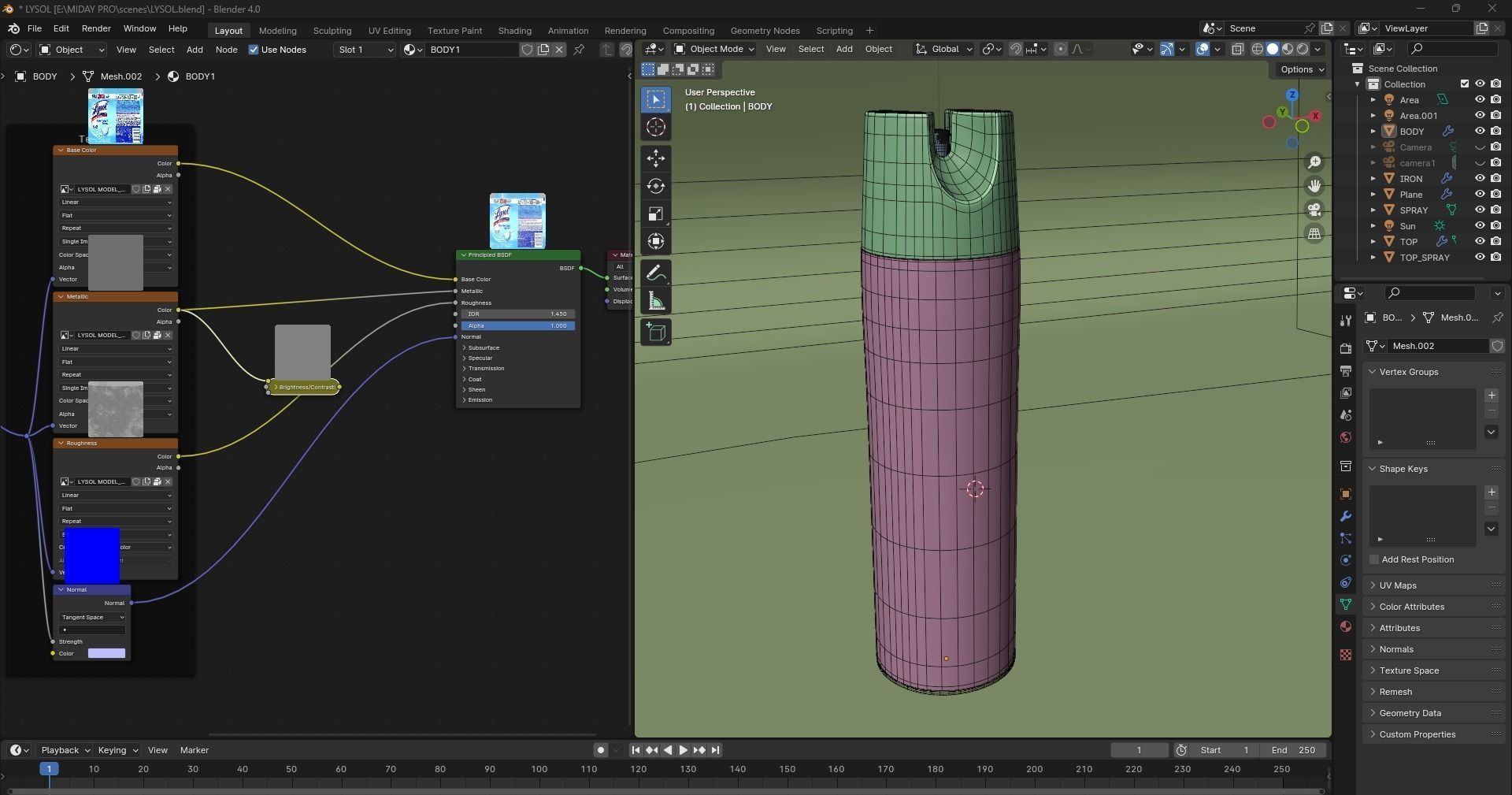Disable the Use Nodes checkbox
The height and width of the screenshot is (795, 1512).
pyautogui.click(x=254, y=50)
